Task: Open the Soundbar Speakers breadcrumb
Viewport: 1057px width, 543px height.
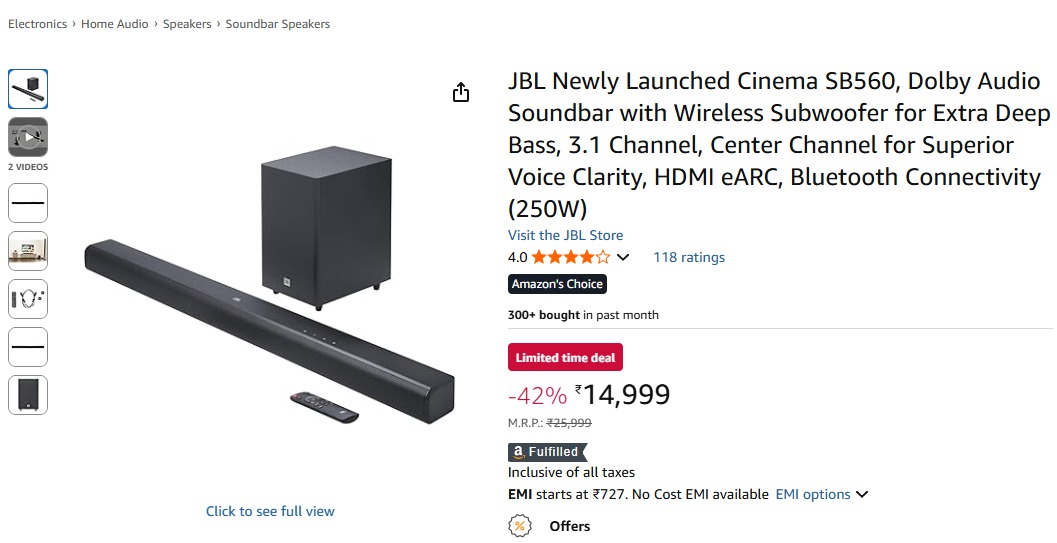Action: click(277, 24)
